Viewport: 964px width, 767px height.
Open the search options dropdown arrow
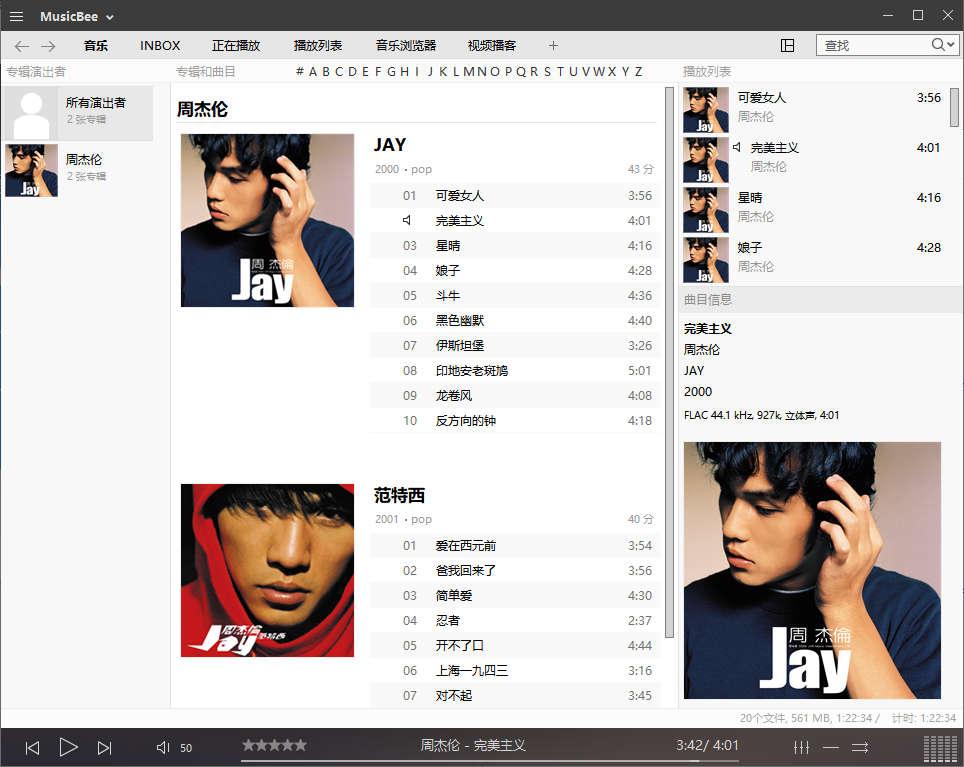[951, 45]
